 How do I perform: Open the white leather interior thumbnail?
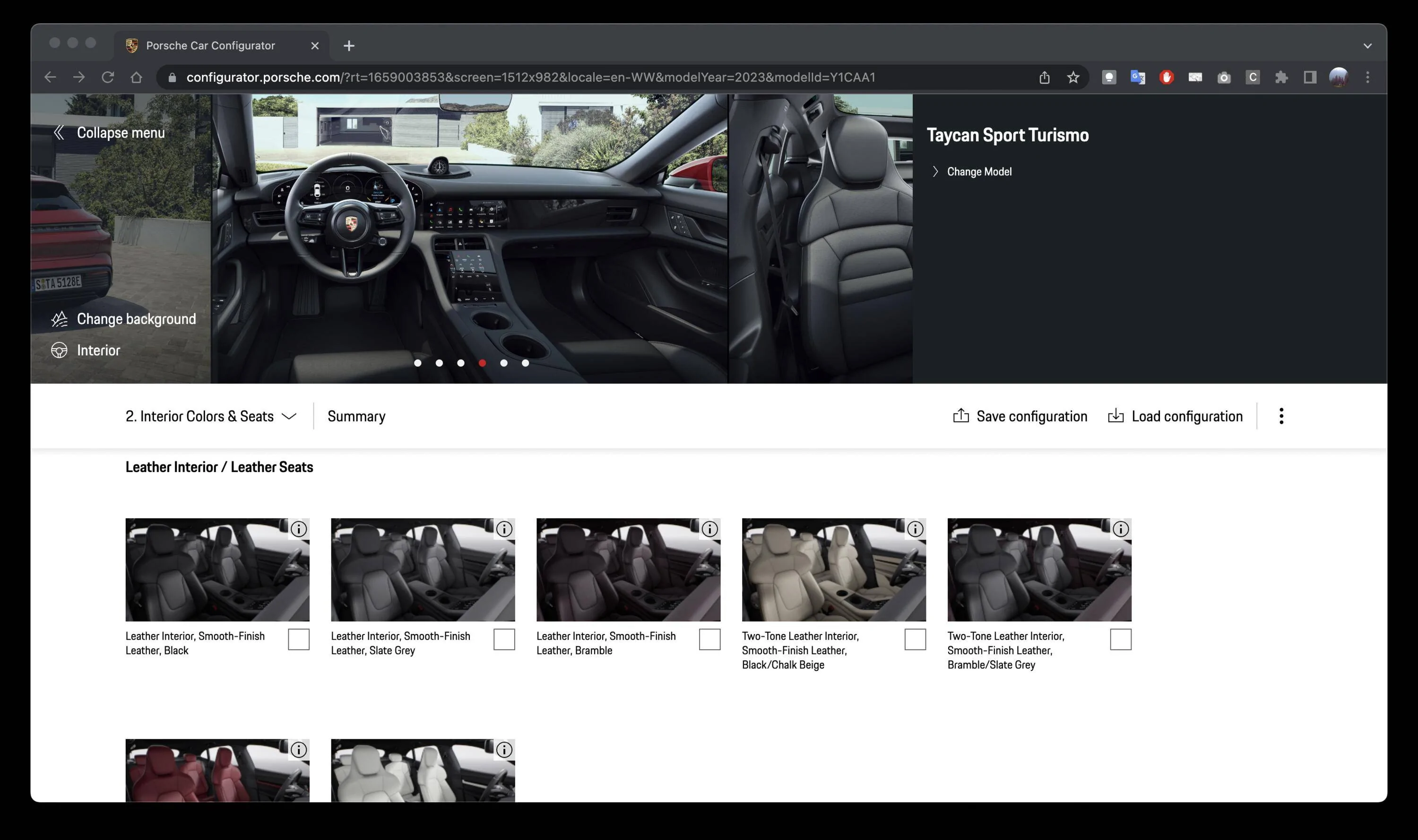pyautogui.click(x=423, y=771)
